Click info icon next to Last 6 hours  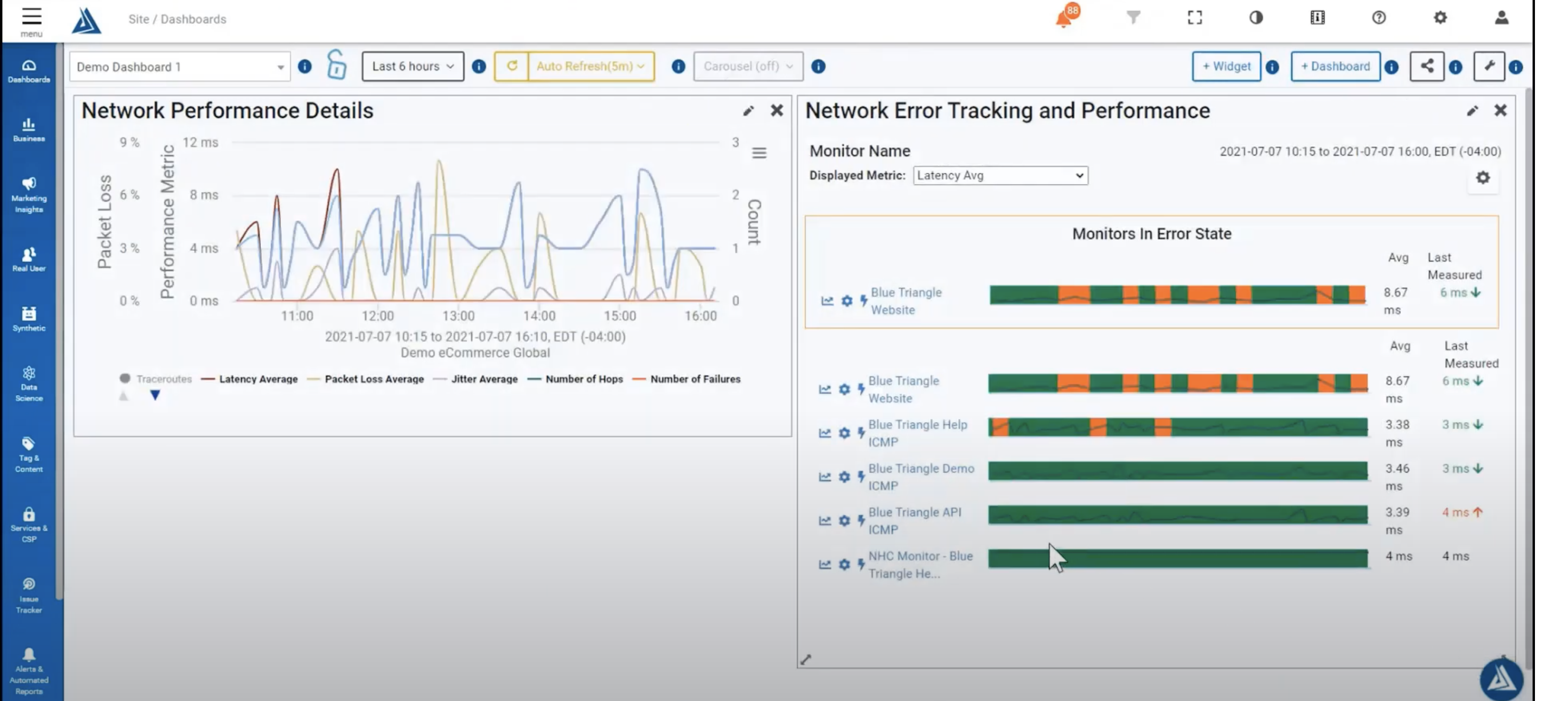(479, 67)
